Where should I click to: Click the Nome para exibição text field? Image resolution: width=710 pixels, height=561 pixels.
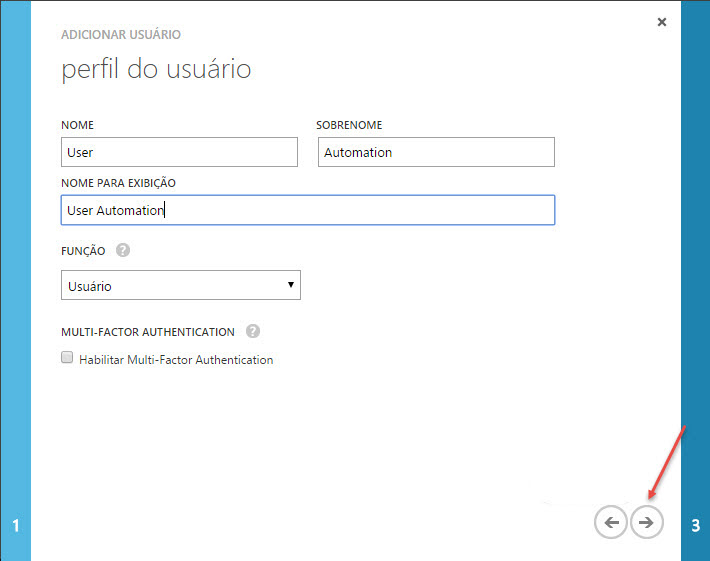307,210
